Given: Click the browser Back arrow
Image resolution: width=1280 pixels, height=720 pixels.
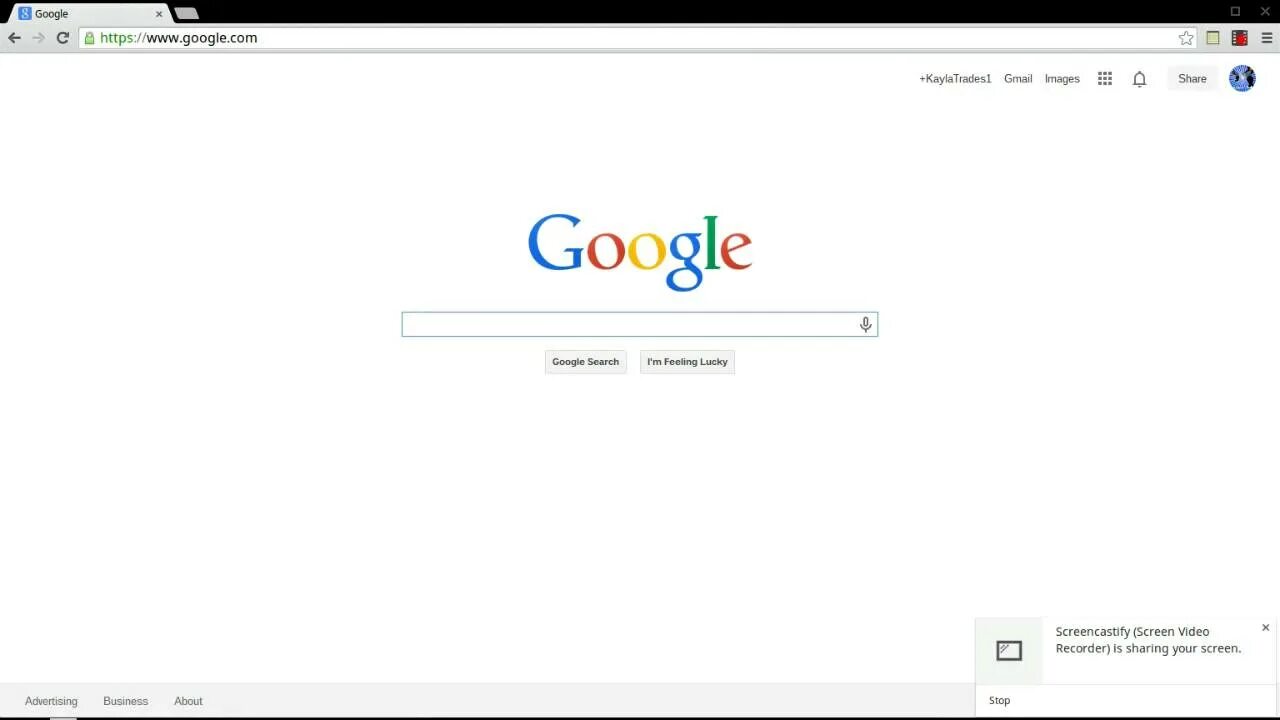Looking at the screenshot, I should coord(14,38).
